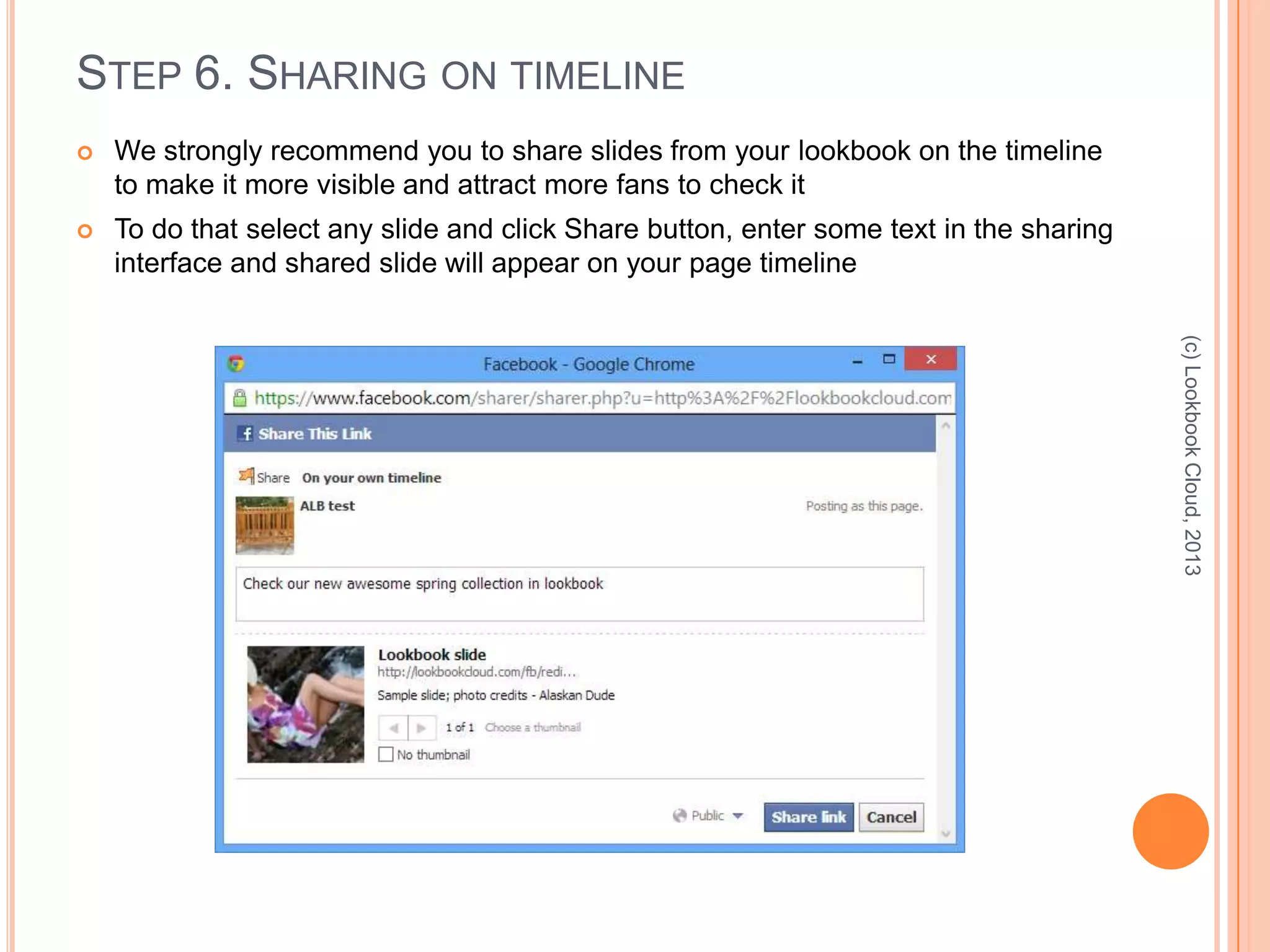Click the 1 of 1 thumbnail counter
The image size is (1270, 952).
tap(460, 728)
